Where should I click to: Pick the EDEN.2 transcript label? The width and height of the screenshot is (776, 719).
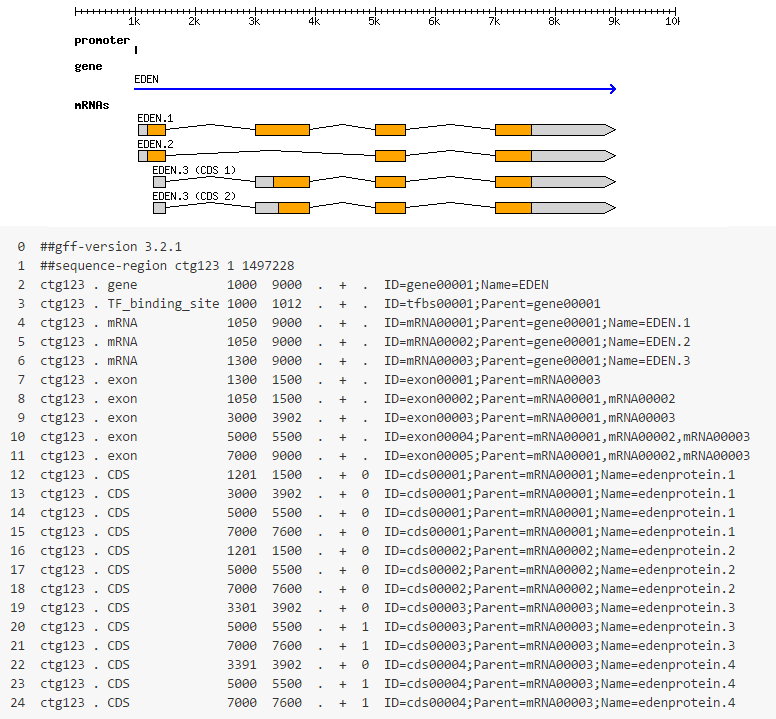155,145
